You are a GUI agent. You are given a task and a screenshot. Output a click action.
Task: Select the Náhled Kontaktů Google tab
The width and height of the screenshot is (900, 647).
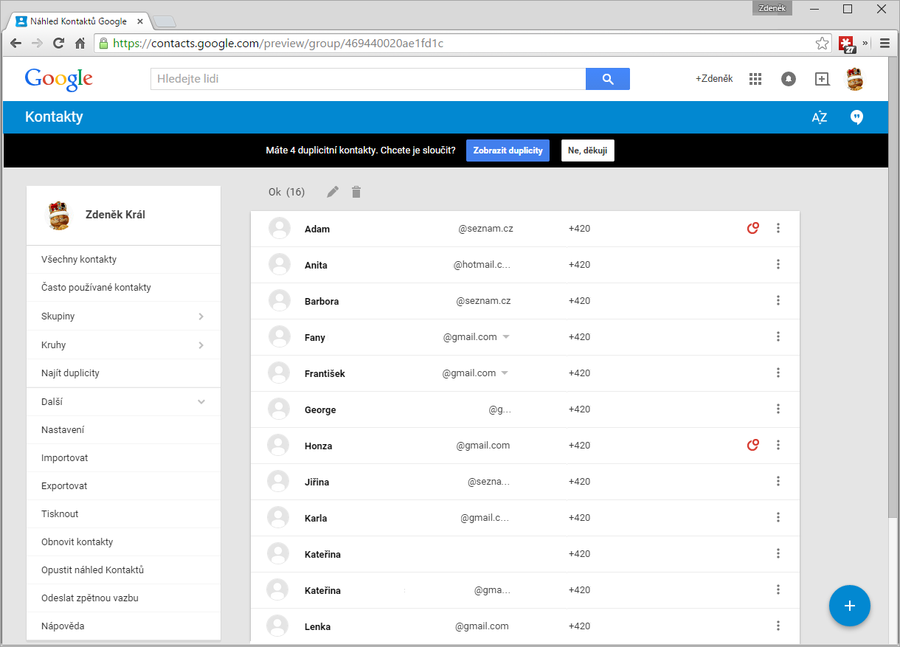tap(78, 21)
